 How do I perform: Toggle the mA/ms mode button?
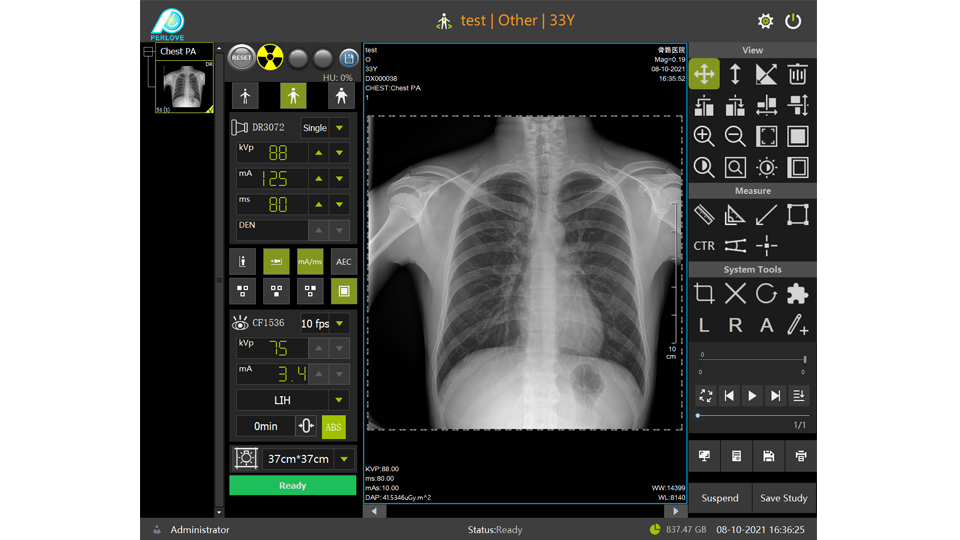(310, 262)
